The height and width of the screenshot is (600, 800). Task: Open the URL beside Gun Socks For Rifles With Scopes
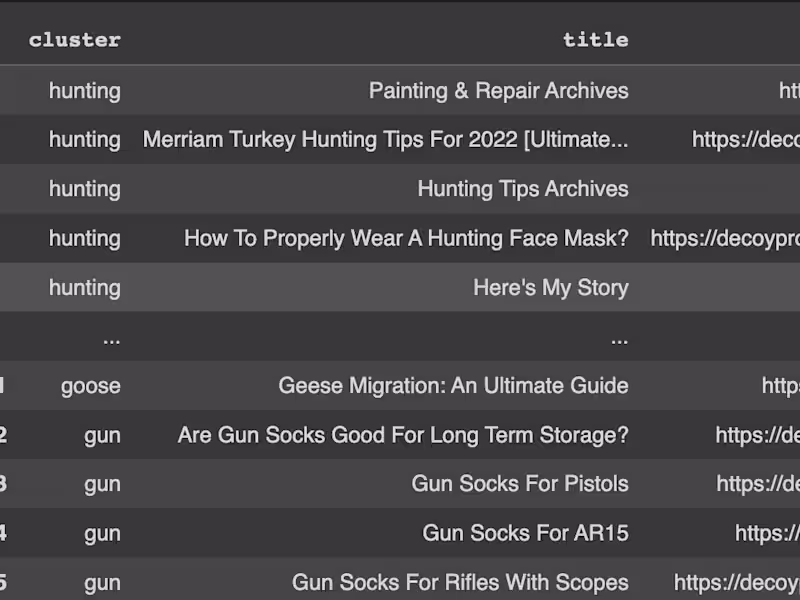click(x=736, y=582)
